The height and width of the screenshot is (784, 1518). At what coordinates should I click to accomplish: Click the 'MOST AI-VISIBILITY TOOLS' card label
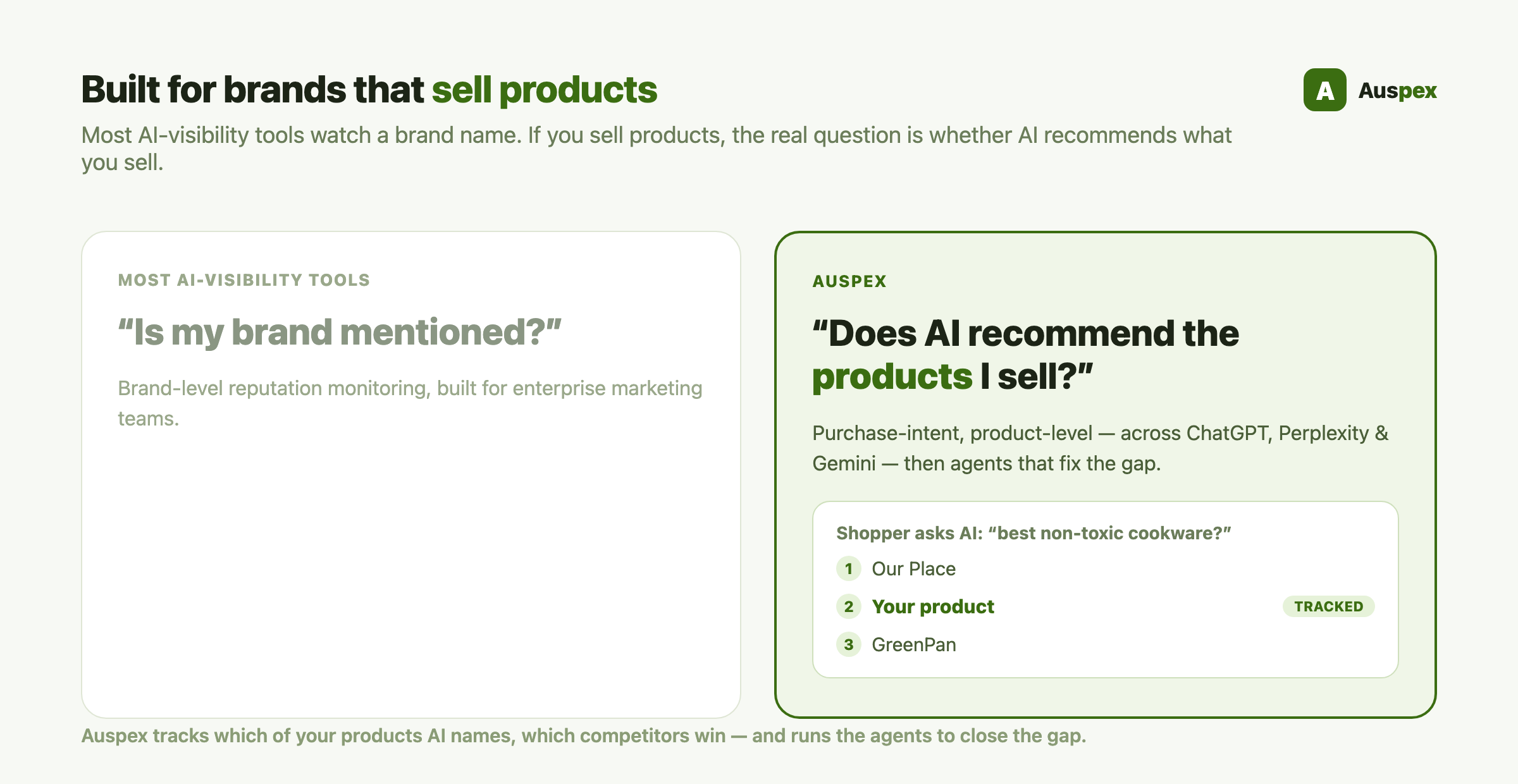coord(244,280)
